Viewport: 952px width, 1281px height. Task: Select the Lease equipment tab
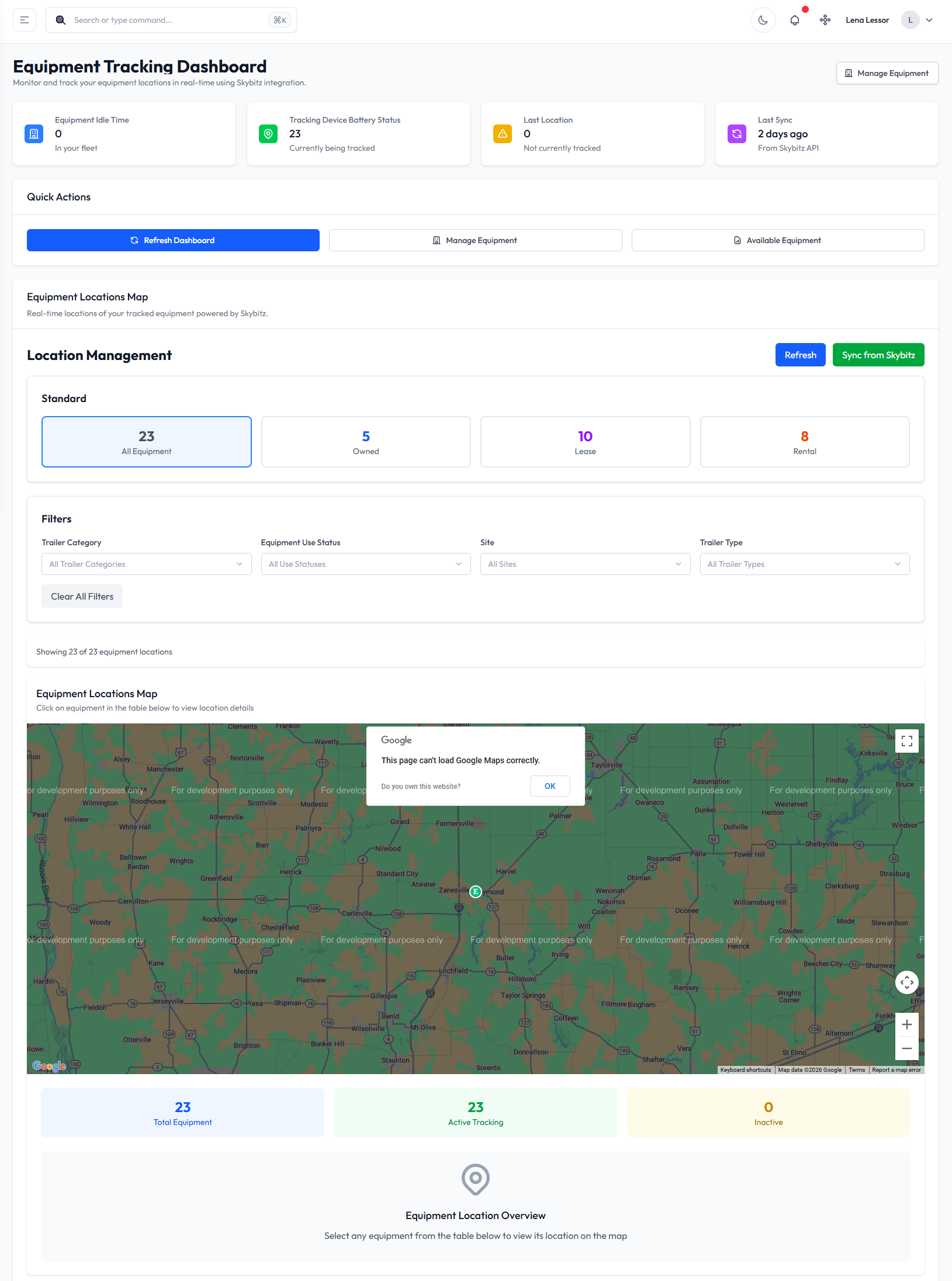tap(585, 442)
